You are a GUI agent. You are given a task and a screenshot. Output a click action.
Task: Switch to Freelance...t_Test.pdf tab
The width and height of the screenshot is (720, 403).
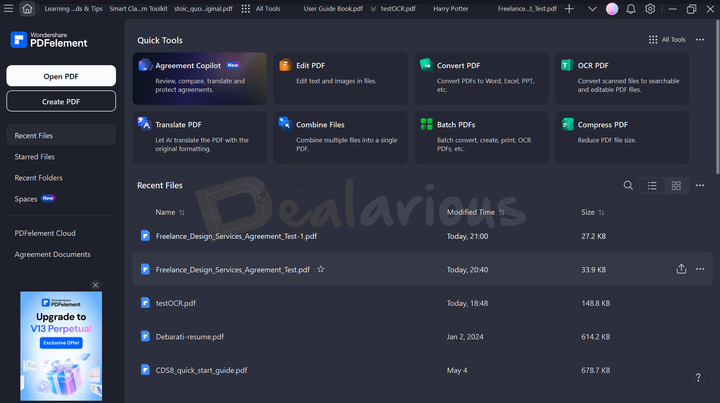527,9
